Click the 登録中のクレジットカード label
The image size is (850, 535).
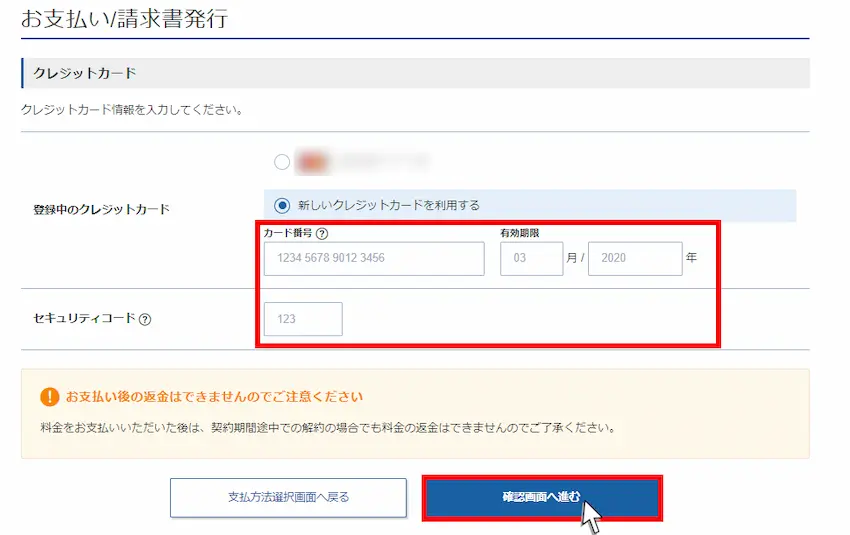(101, 209)
